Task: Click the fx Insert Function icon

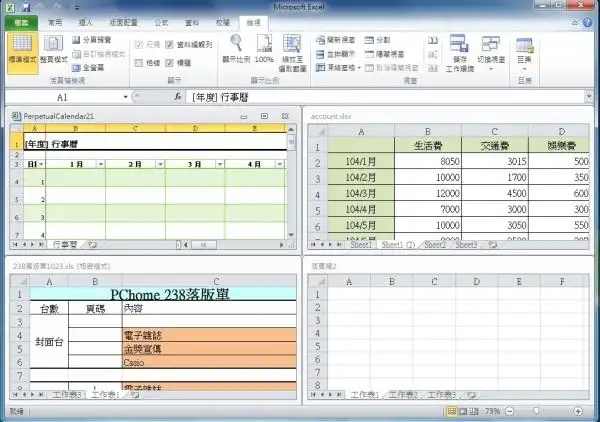Action: pos(178,97)
